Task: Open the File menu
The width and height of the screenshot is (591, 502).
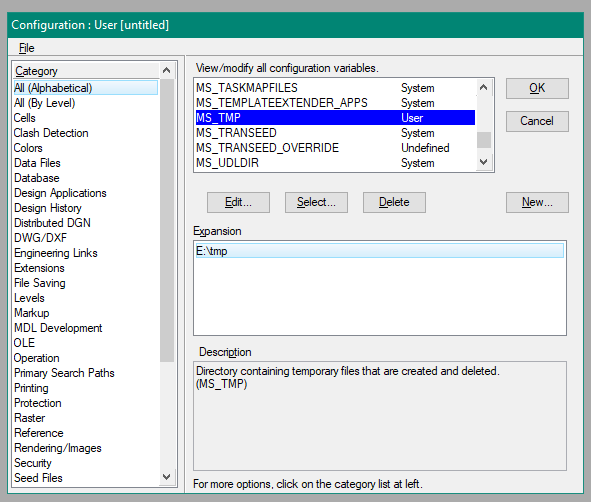Action: pyautogui.click(x=26, y=48)
